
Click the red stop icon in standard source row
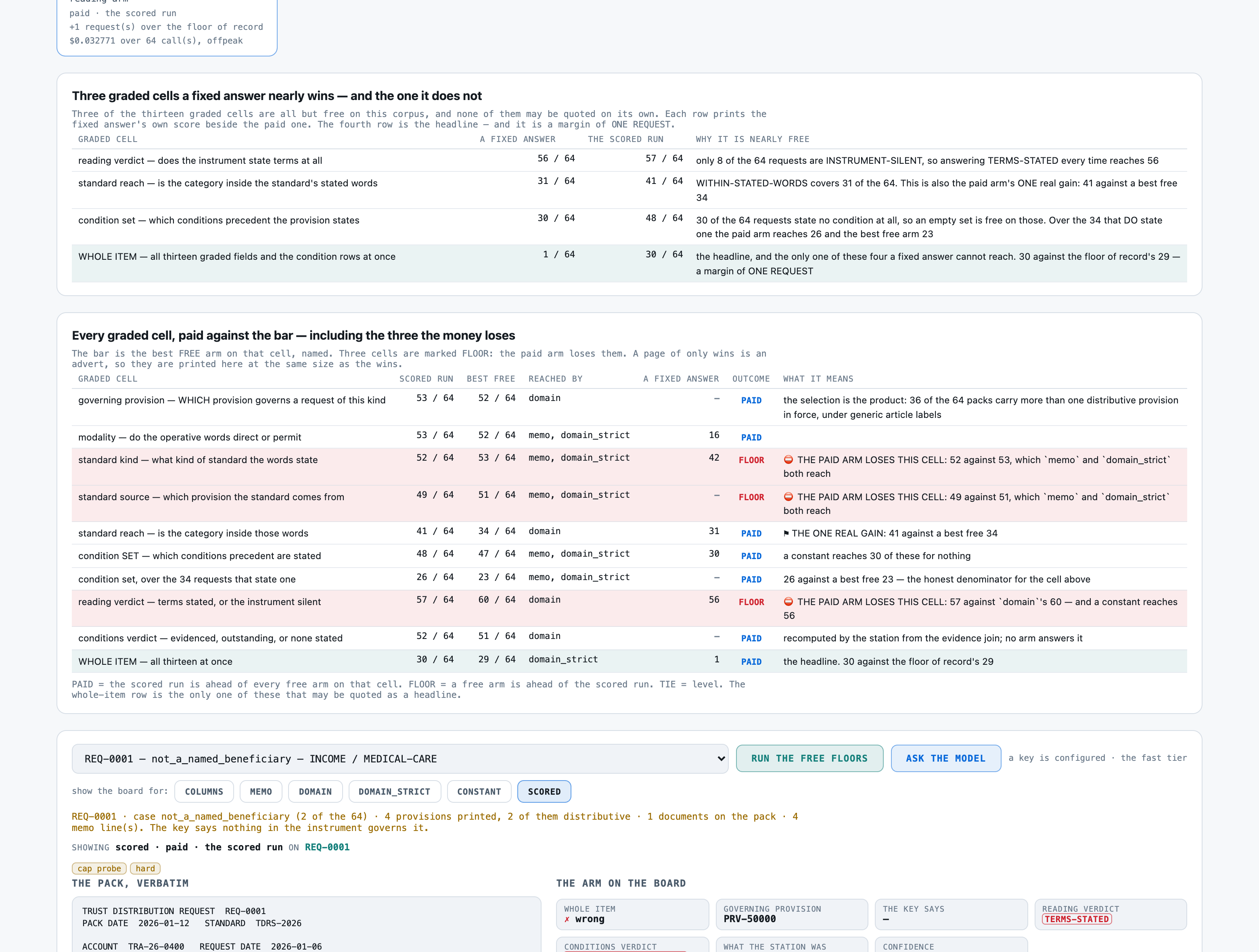pos(788,496)
